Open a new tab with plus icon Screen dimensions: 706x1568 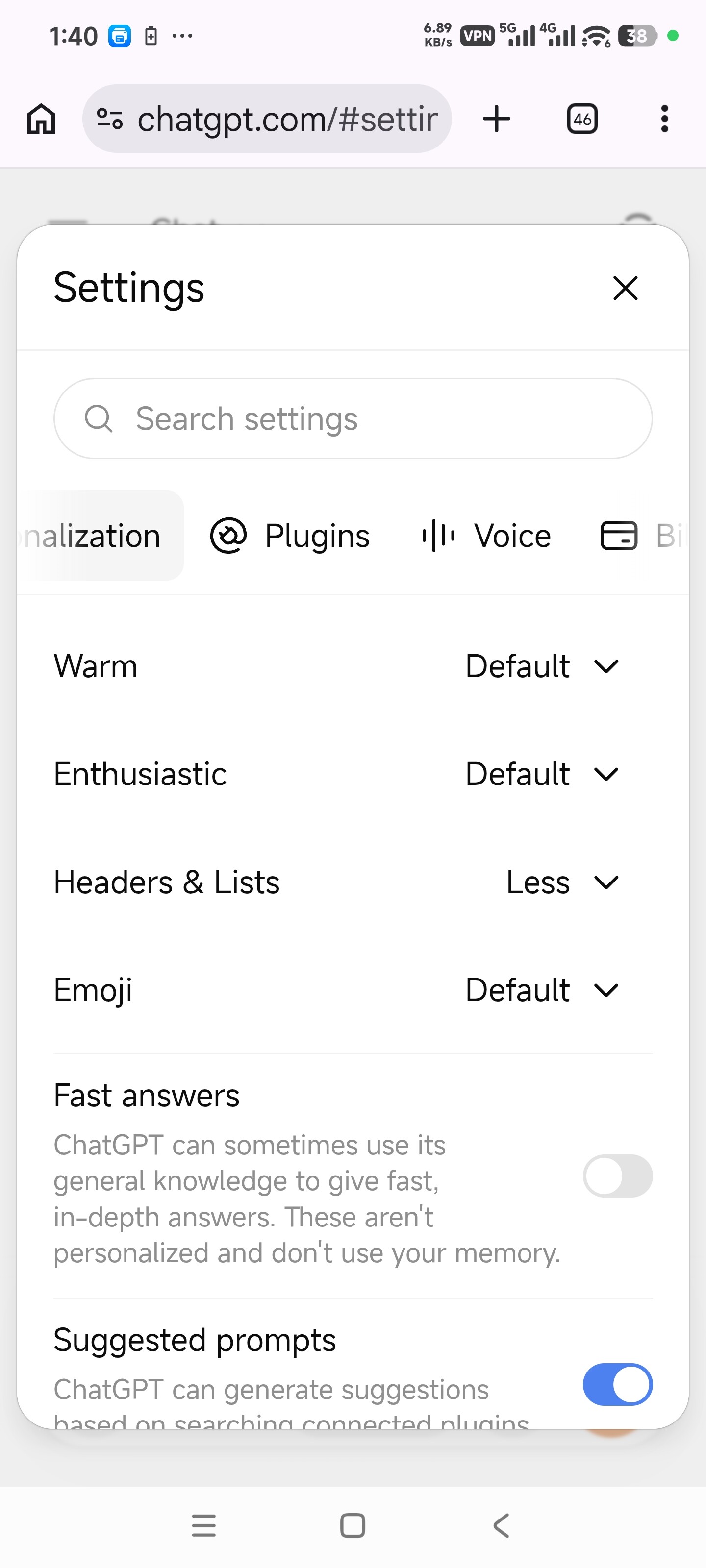click(x=497, y=119)
